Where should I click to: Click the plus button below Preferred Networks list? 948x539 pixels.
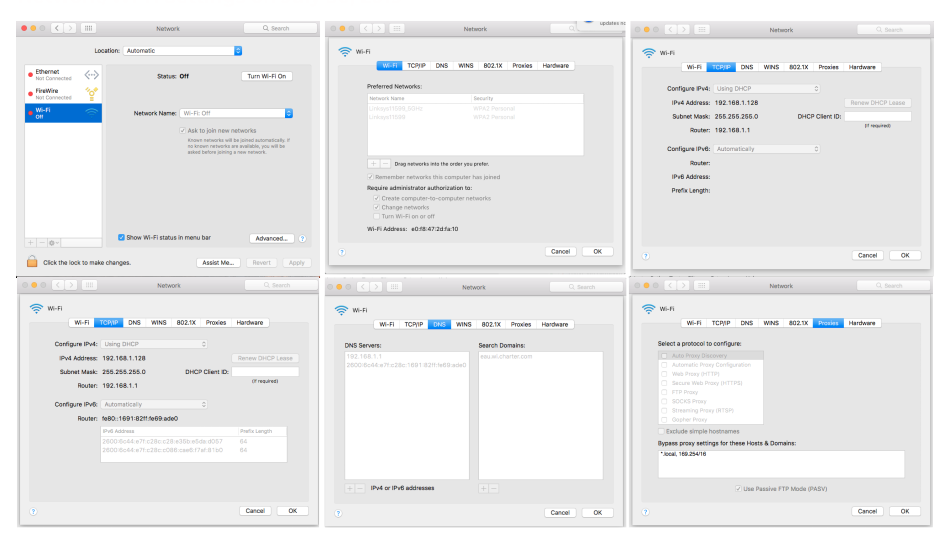373,162
